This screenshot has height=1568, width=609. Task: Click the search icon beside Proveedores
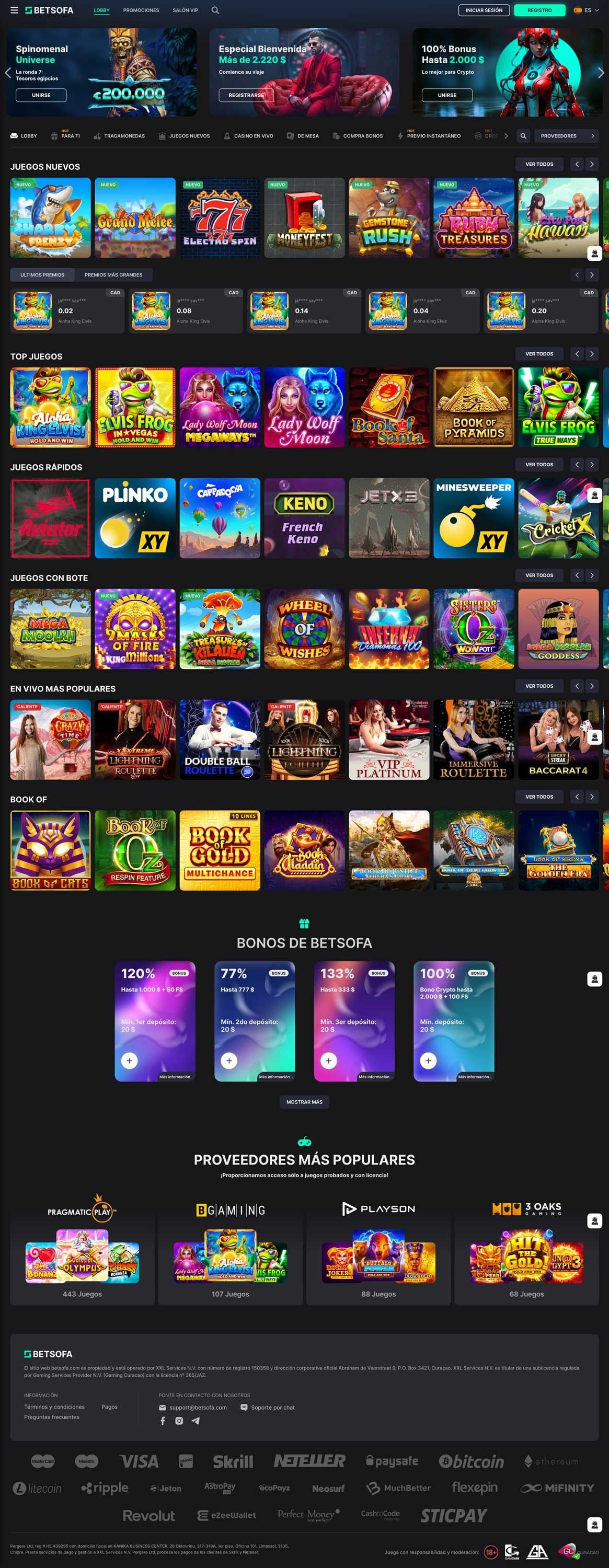tap(523, 136)
